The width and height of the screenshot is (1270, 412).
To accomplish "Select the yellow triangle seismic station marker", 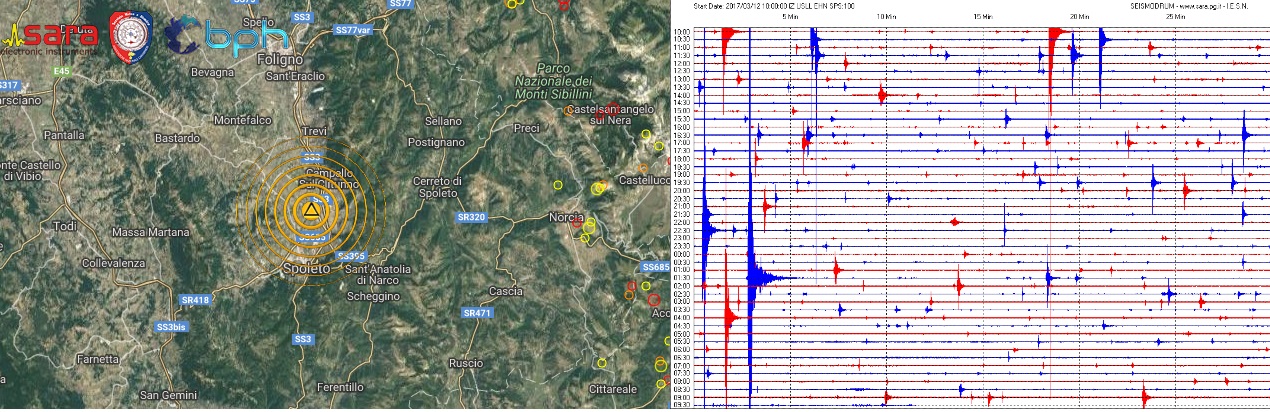I will click(312, 211).
